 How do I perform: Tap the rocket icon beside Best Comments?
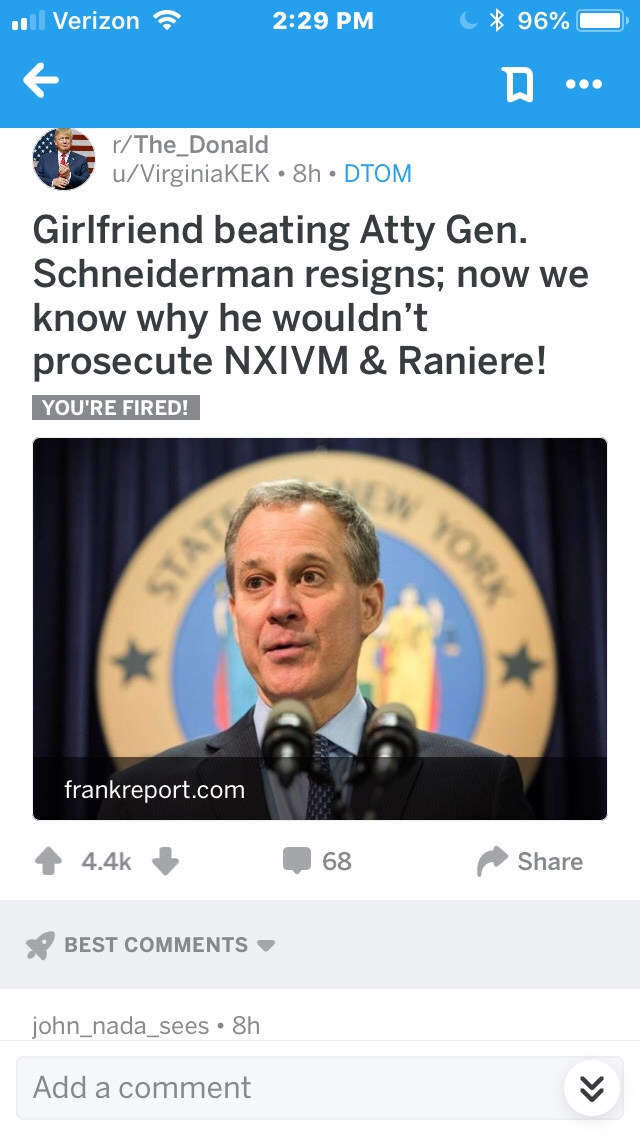tap(41, 945)
